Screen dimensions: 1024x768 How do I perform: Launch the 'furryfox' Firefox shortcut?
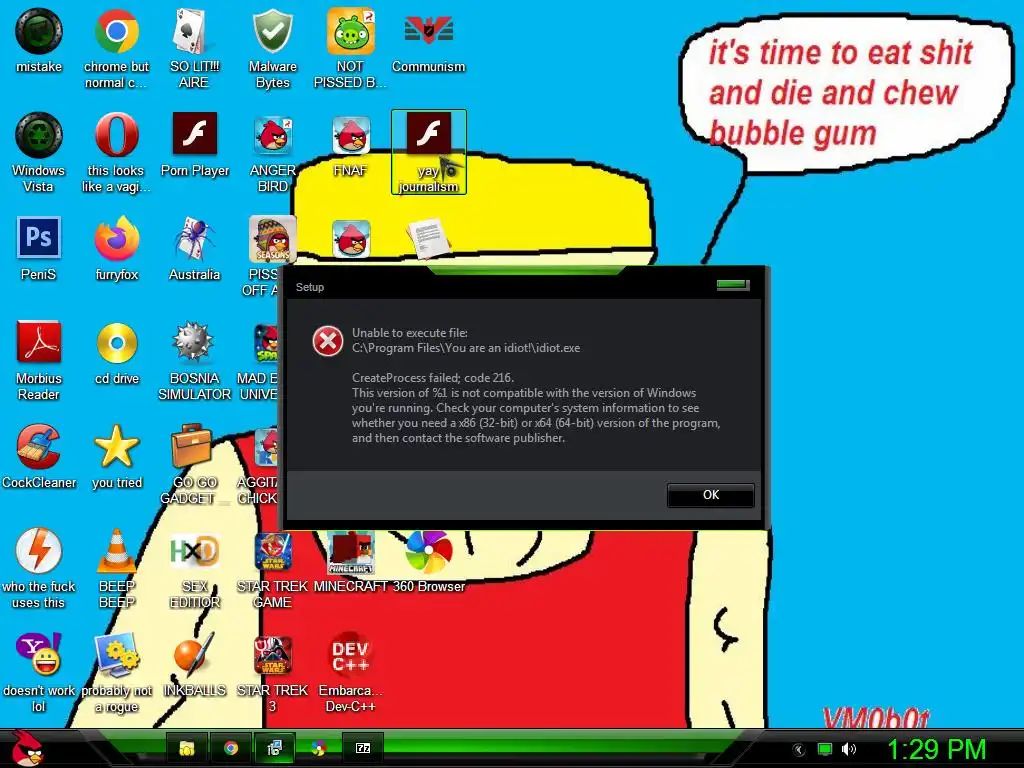116,249
